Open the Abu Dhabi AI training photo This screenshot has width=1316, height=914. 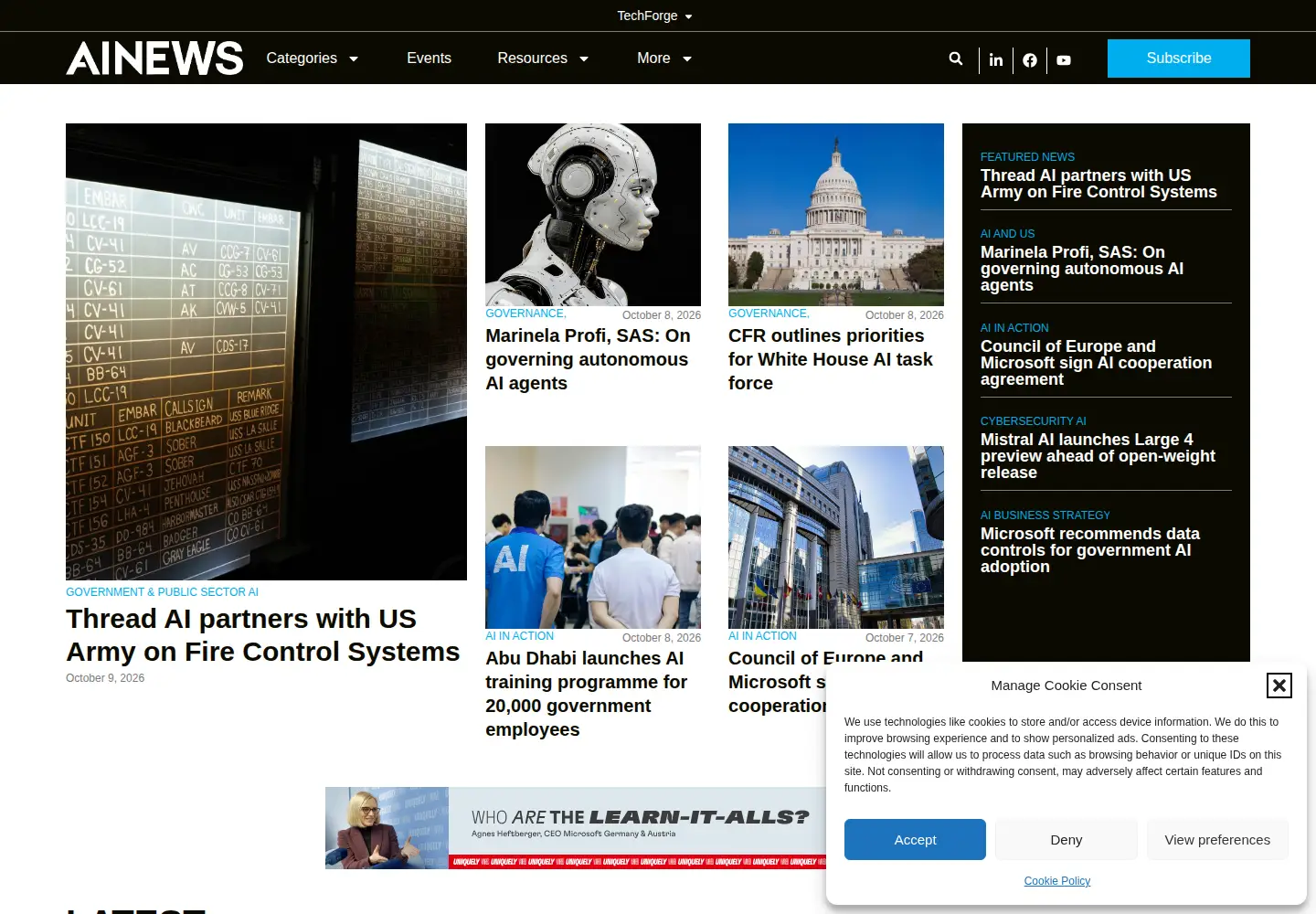point(593,537)
